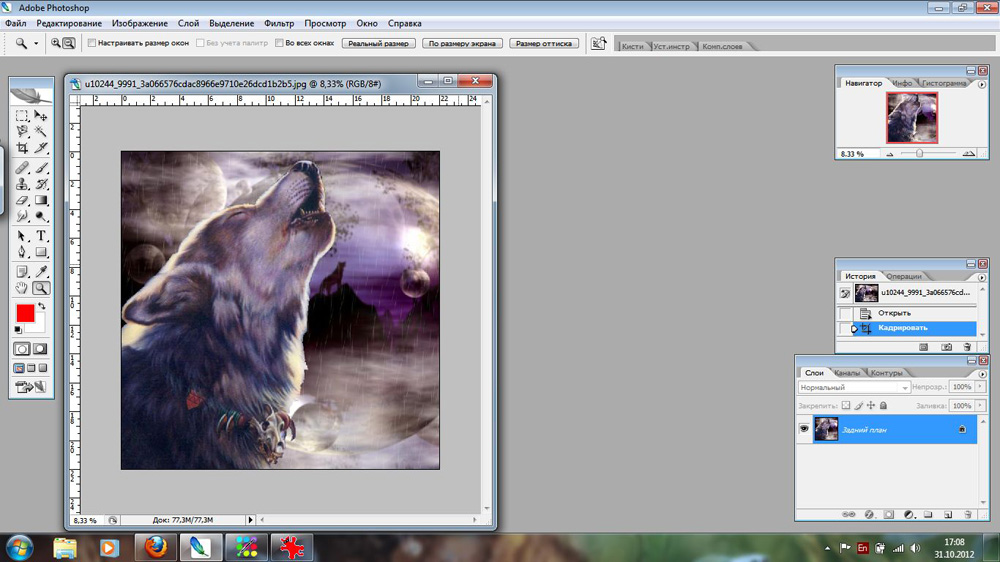Toggle lock position in Layers panel
The width and height of the screenshot is (1000, 562).
(871, 405)
